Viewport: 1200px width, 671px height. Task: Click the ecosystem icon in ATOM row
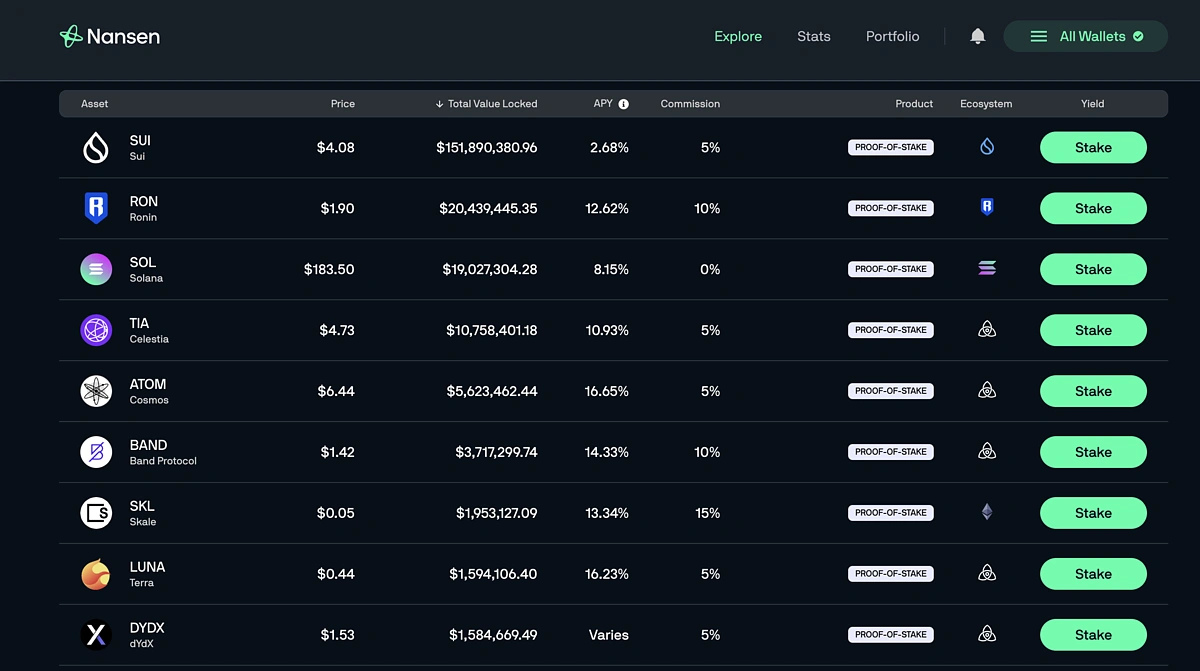pyautogui.click(x=987, y=391)
